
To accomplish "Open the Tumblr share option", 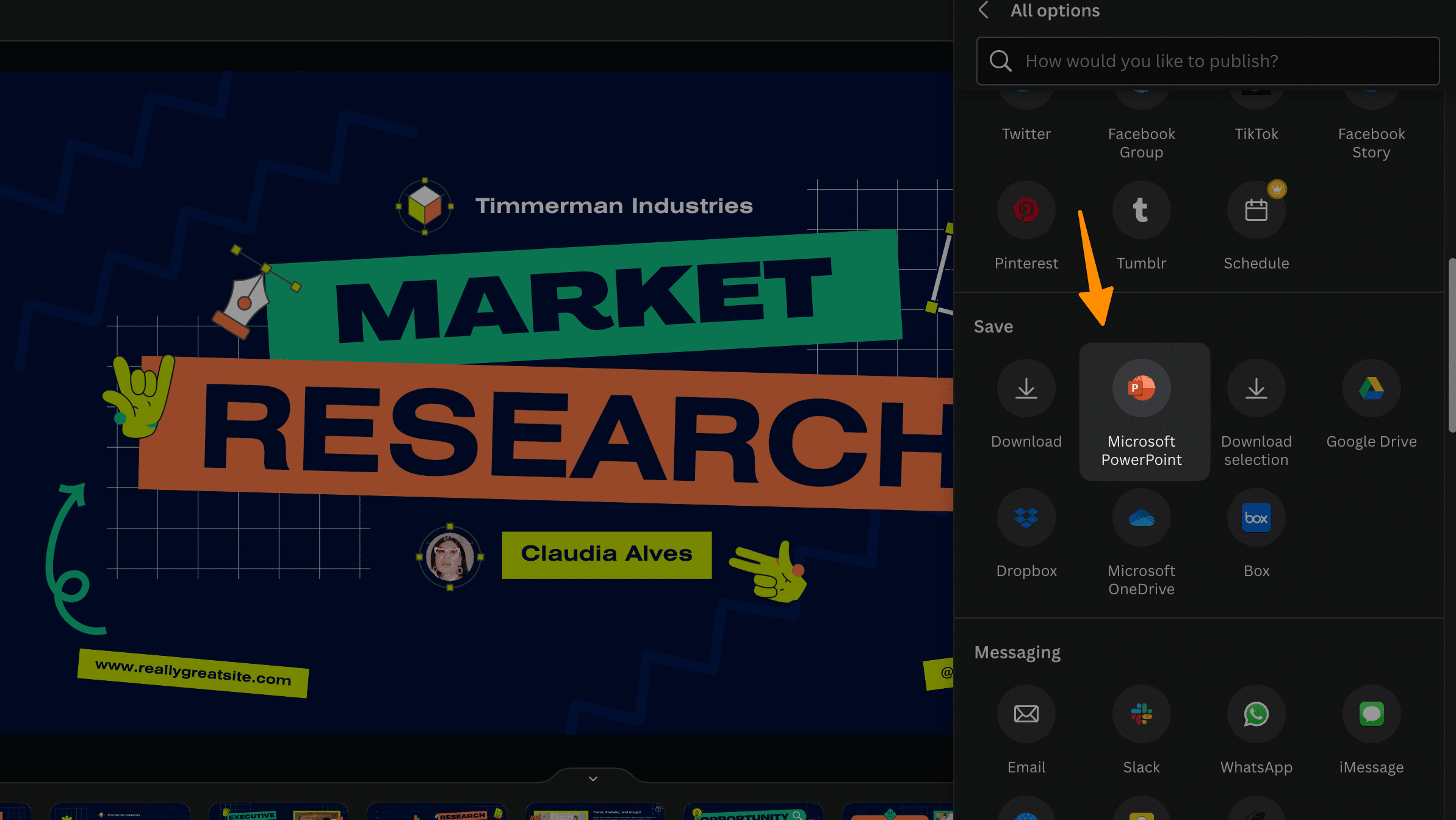I will click(x=1141, y=210).
